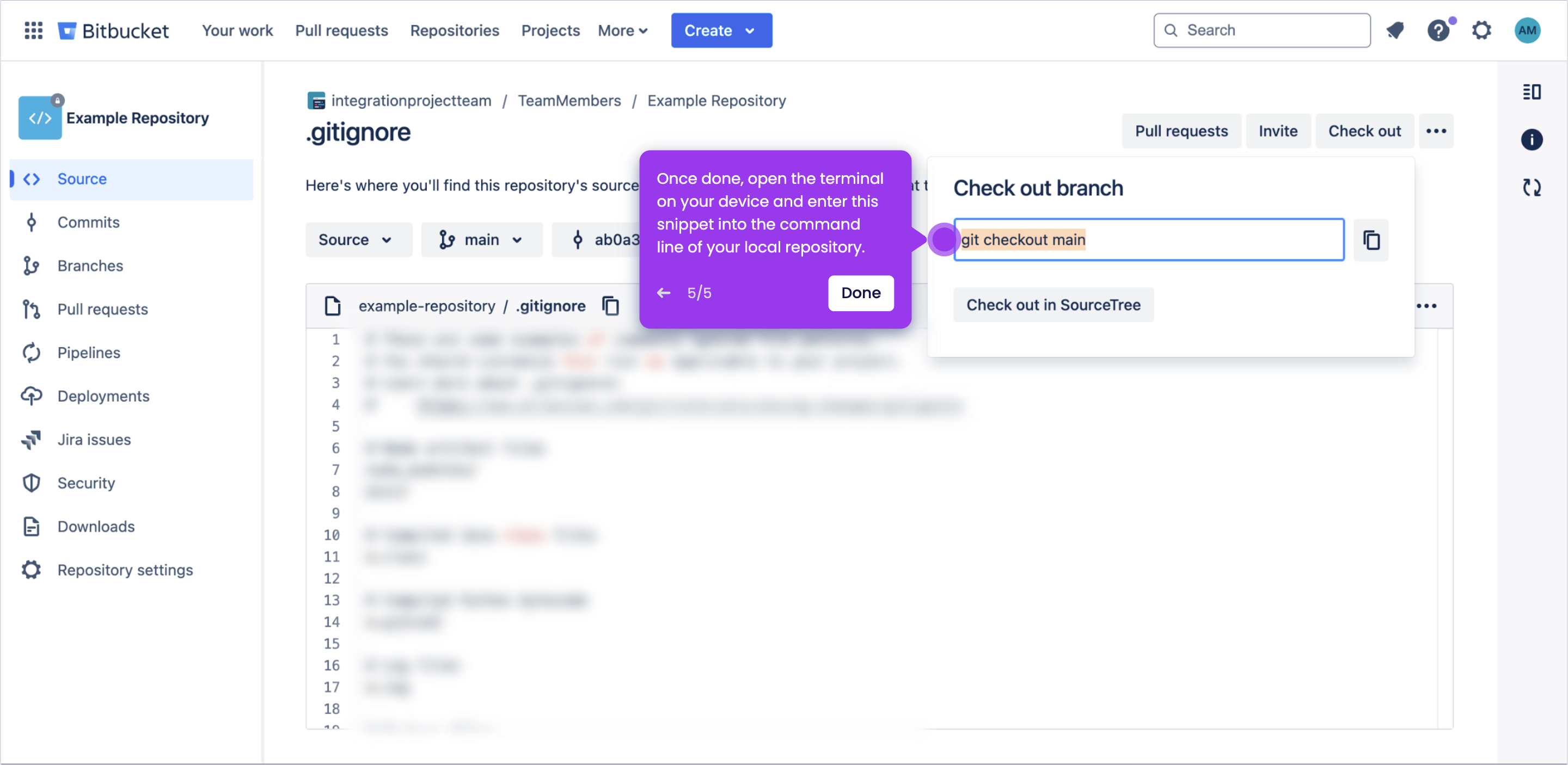Click the Bitbucket logo
Image resolution: width=1568 pixels, height=765 pixels.
tap(113, 30)
